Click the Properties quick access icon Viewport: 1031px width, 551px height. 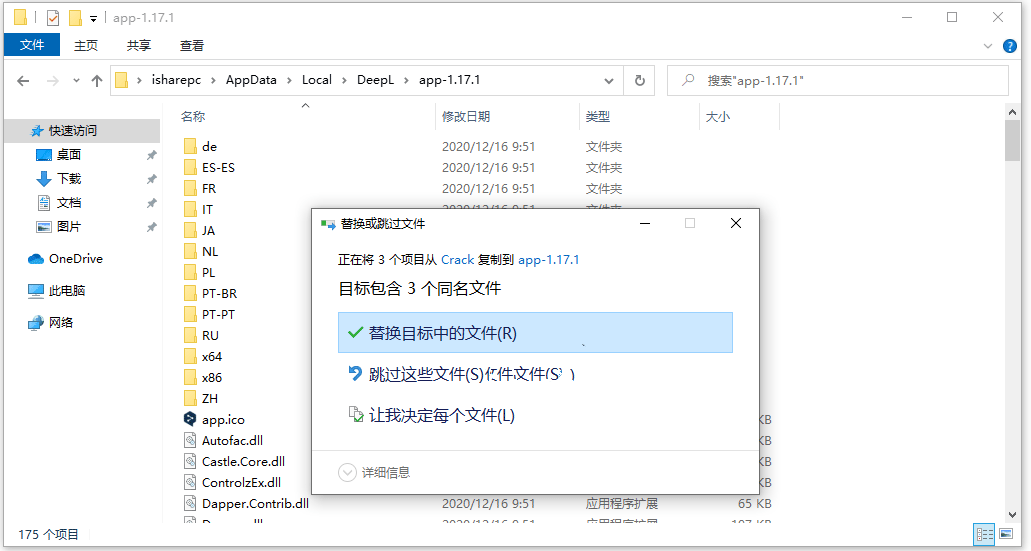pos(53,18)
